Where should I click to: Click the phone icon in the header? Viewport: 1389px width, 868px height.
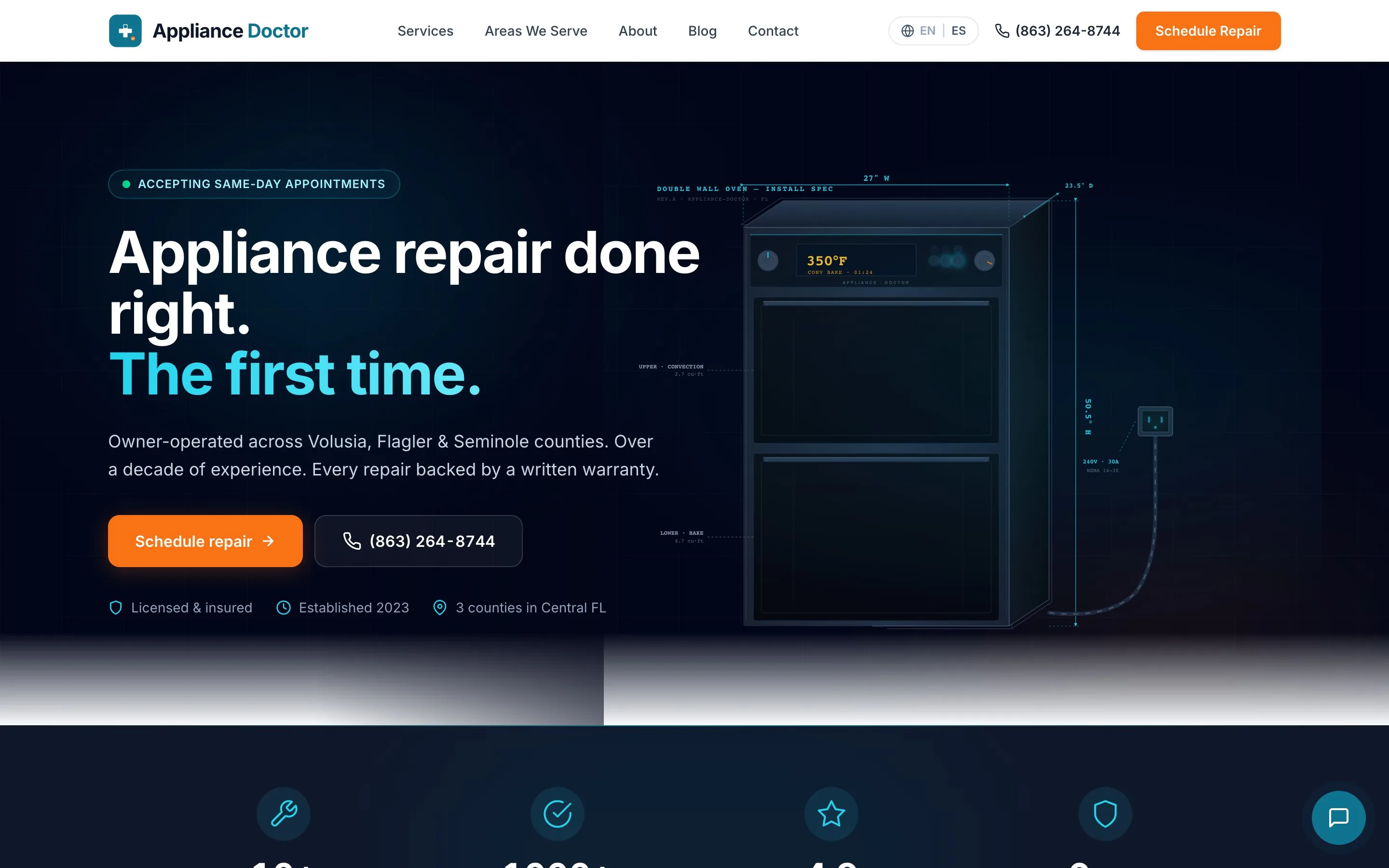click(1002, 31)
